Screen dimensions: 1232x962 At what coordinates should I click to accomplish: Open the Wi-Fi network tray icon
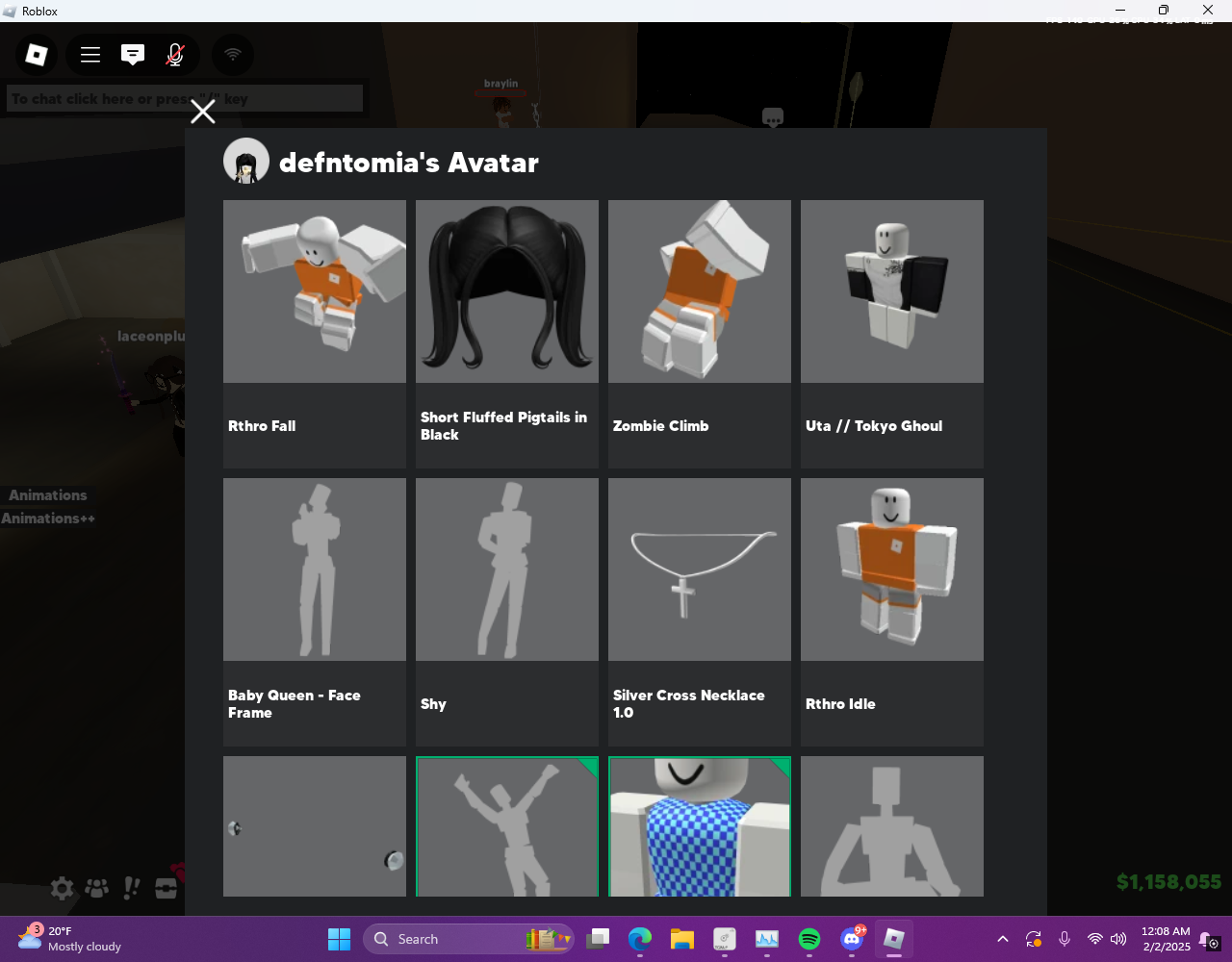(1094, 939)
